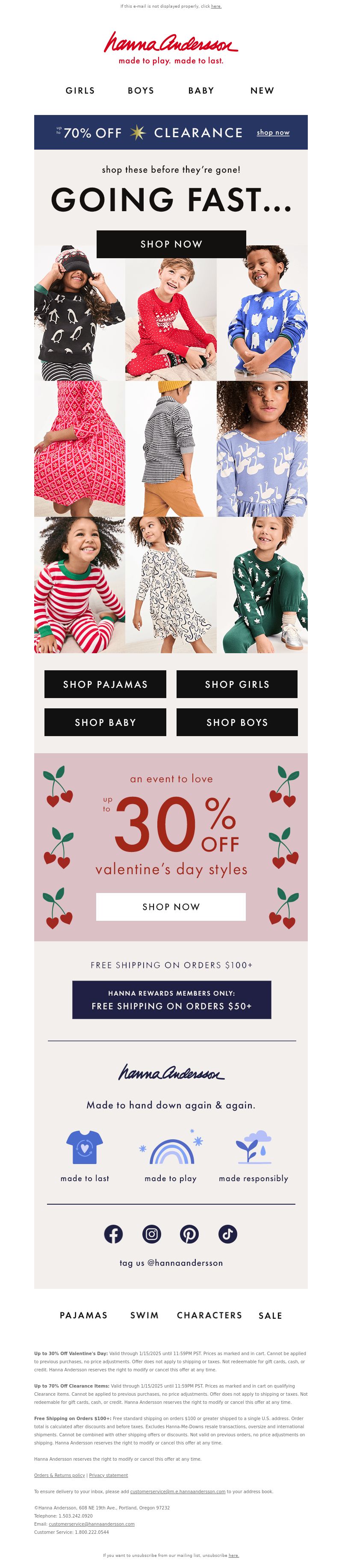Click the Valentine's Day SHOP NOW button
342x1568 pixels.
click(171, 906)
